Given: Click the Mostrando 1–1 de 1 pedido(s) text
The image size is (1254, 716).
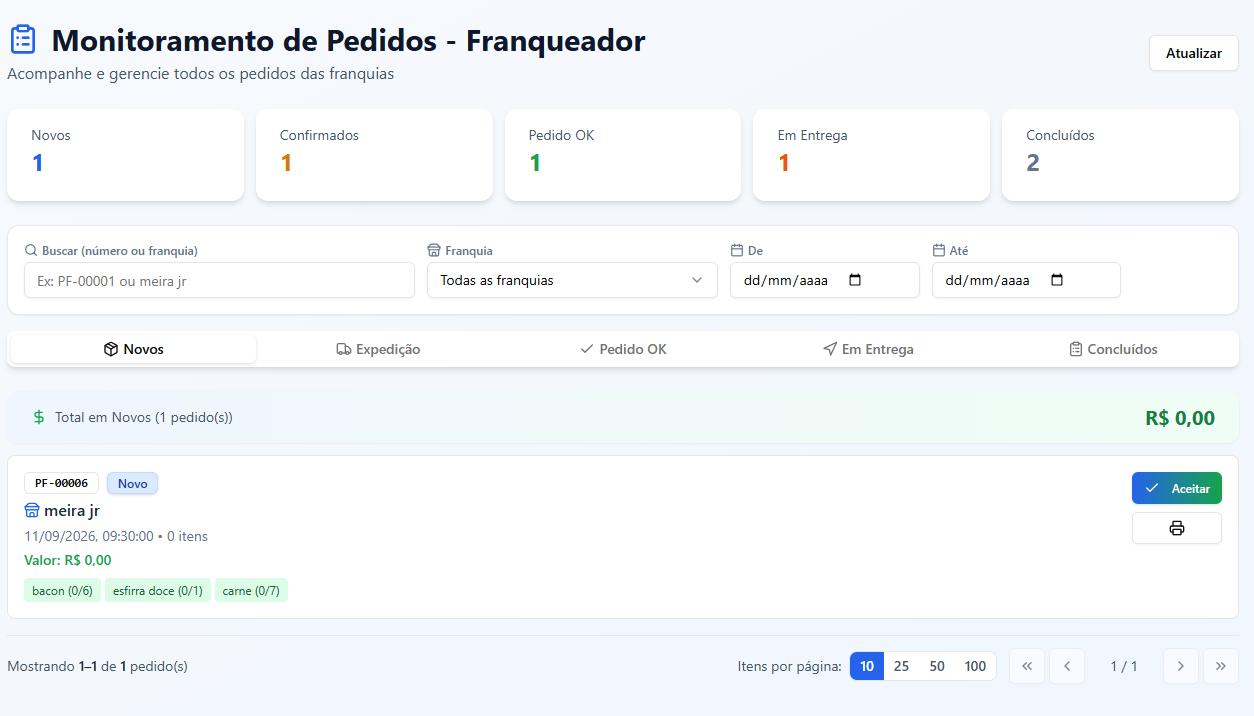Looking at the screenshot, I should 97,666.
